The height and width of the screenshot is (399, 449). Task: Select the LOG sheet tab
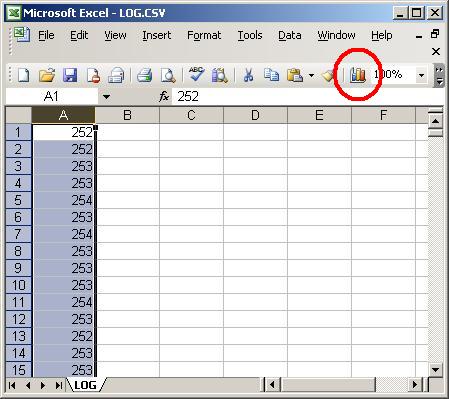click(x=86, y=385)
